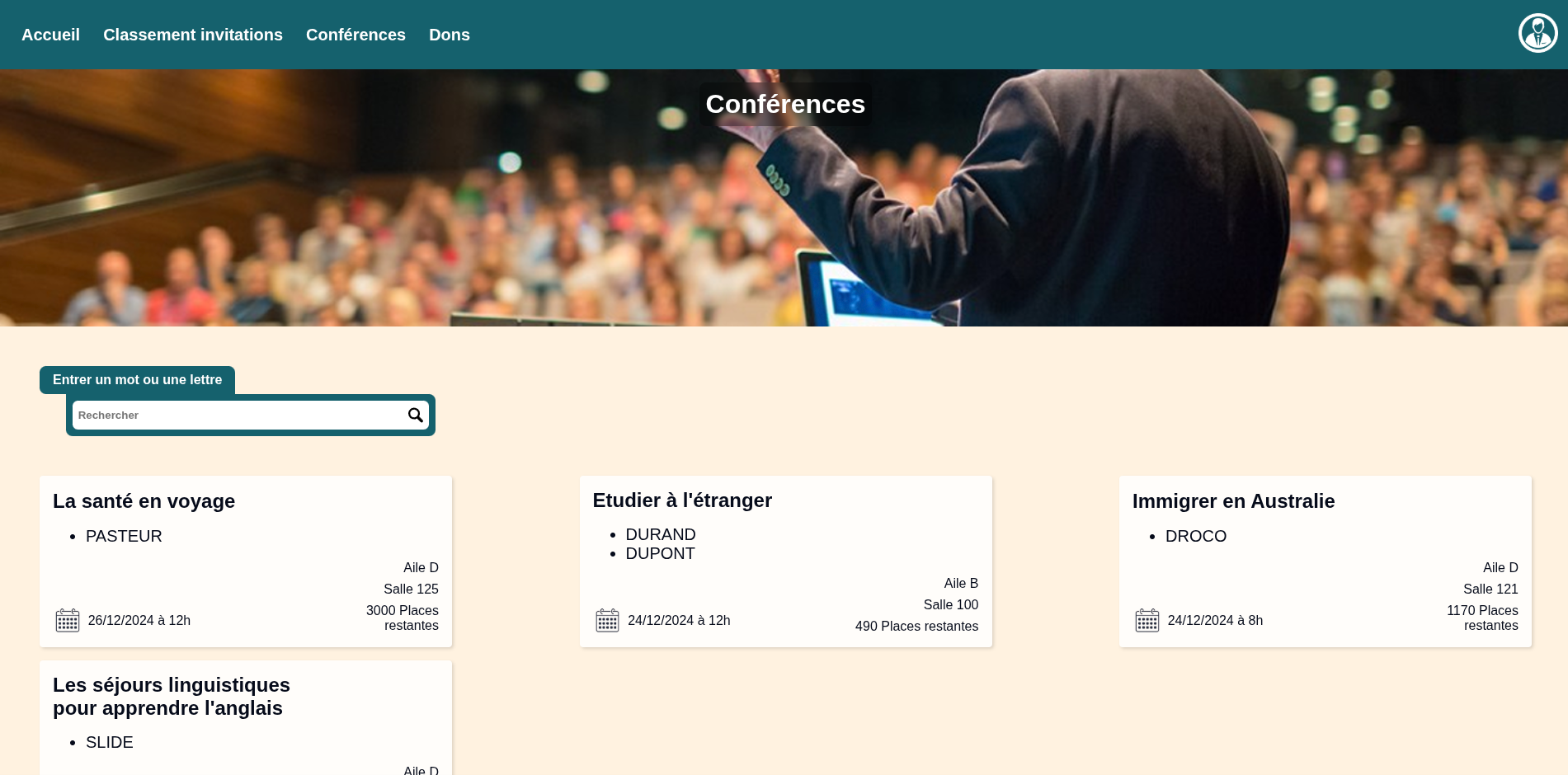Open the La santé en voyage conference
This screenshot has height=775, width=1568.
tap(144, 501)
